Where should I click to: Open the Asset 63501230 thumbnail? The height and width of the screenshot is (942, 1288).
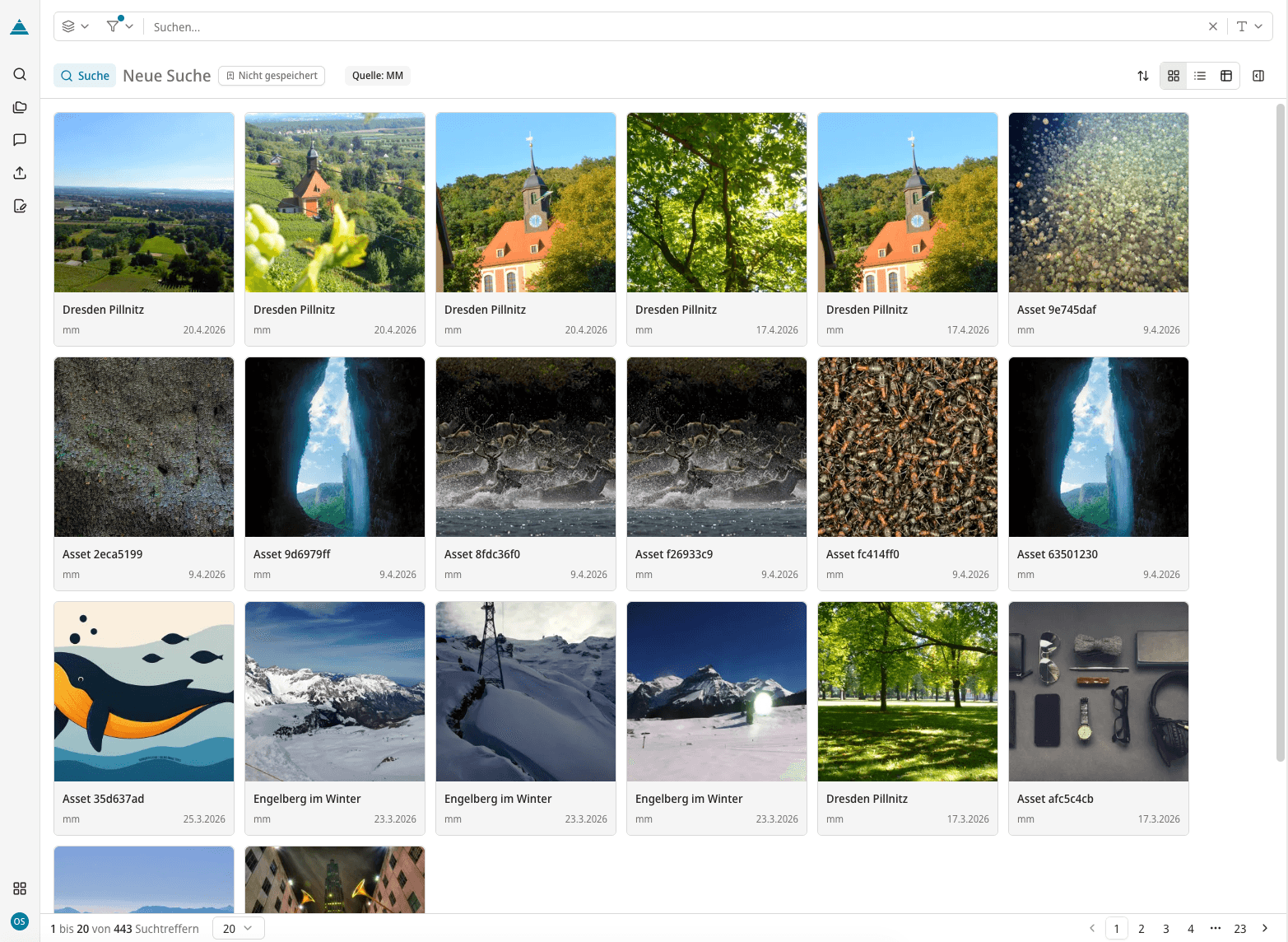pyautogui.click(x=1099, y=447)
